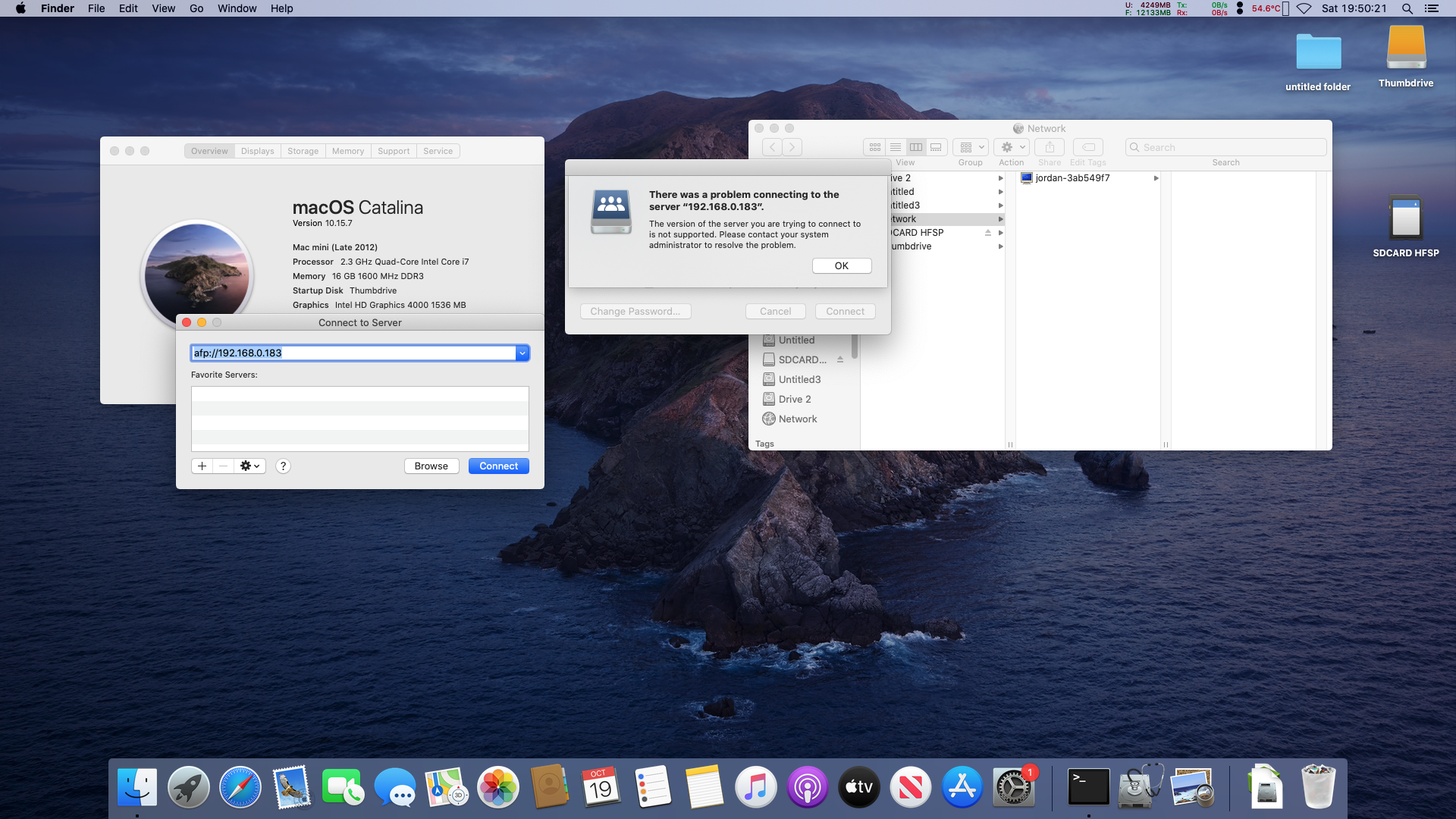Select SDCARD HFSP icon on desktop
1456x819 pixels.
pyautogui.click(x=1405, y=226)
